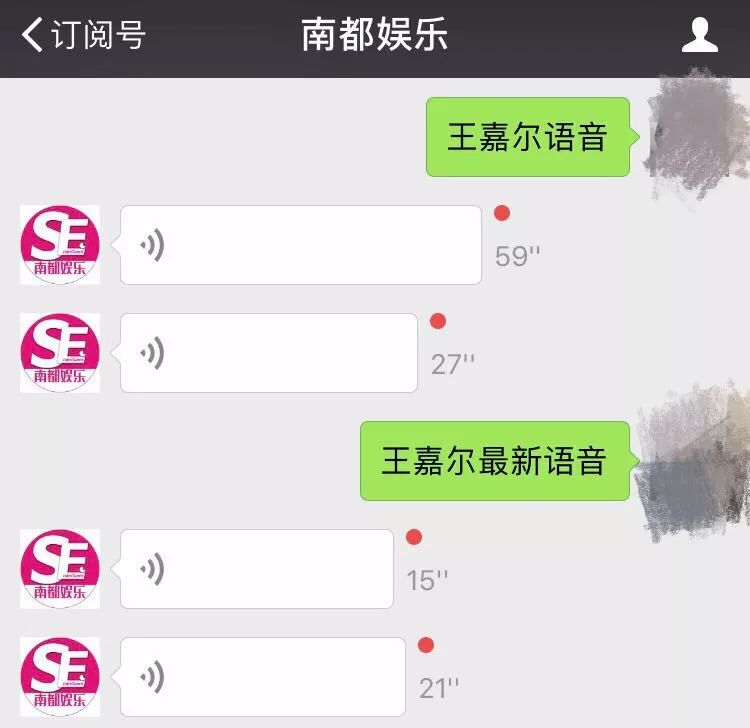Play the 15-second voice message
The height and width of the screenshot is (728, 750).
[x=257, y=569]
